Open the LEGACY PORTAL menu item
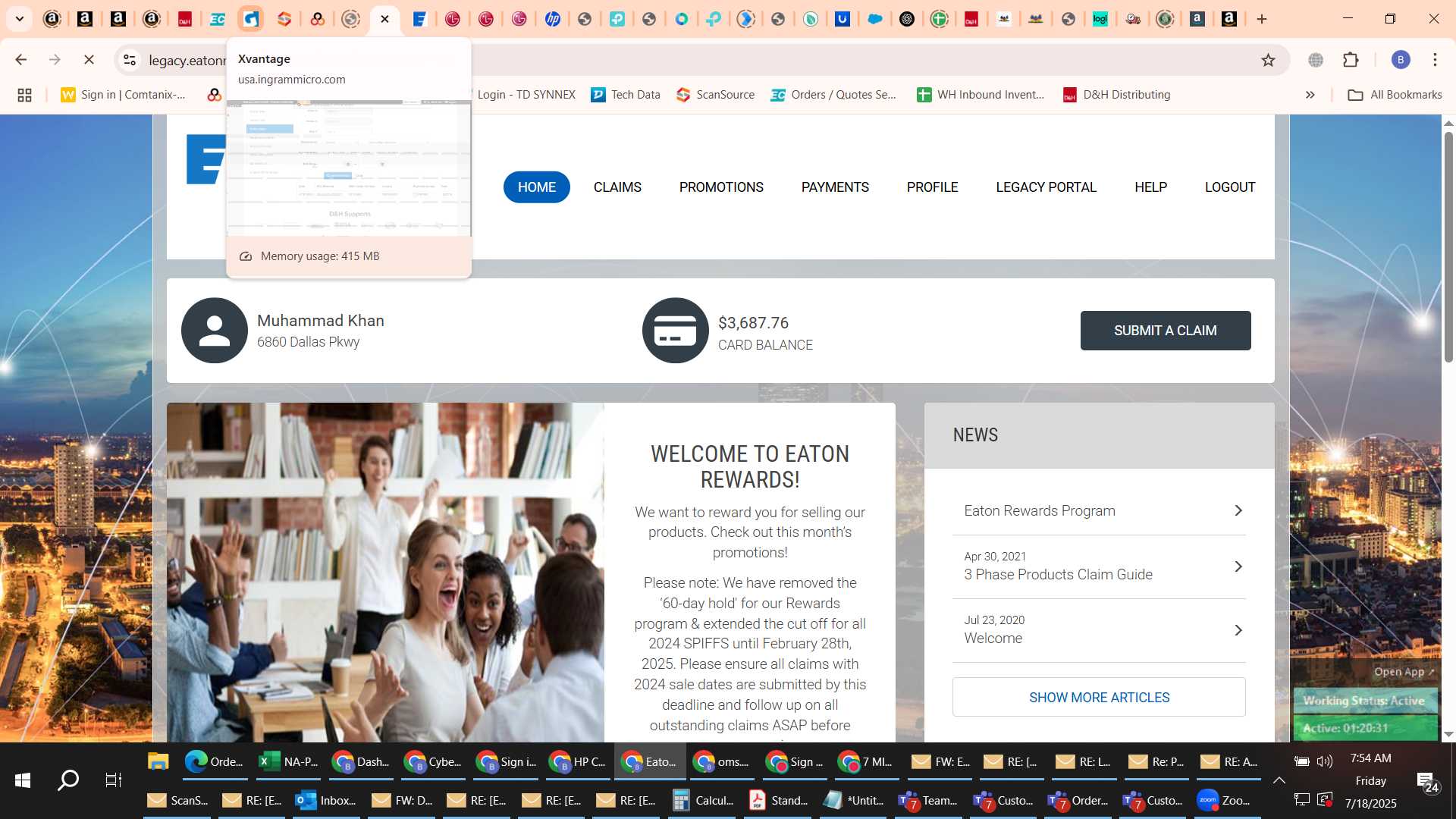The width and height of the screenshot is (1456, 819). point(1046,187)
